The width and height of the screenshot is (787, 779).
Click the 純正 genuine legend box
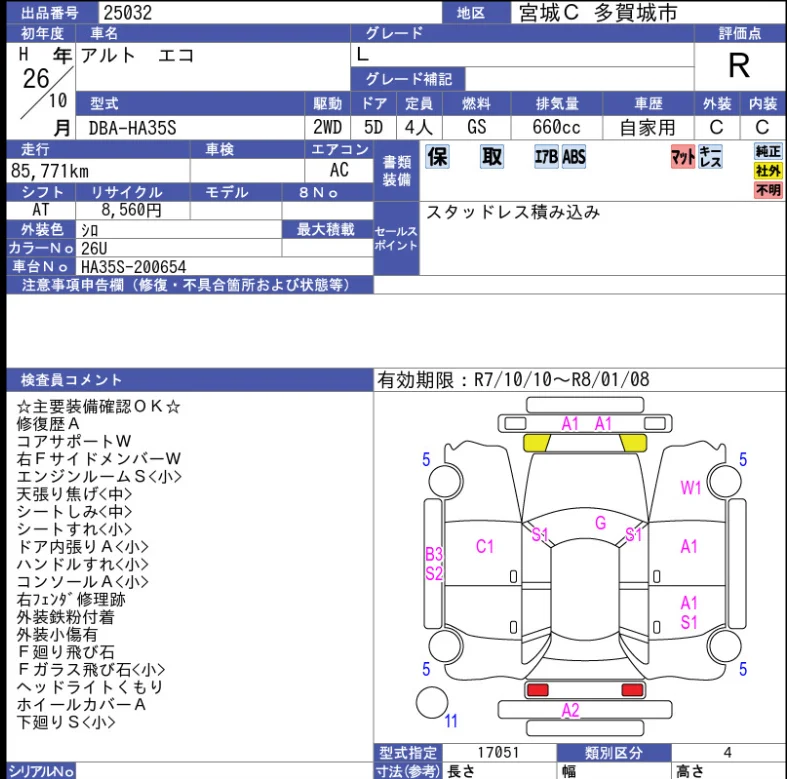(768, 151)
